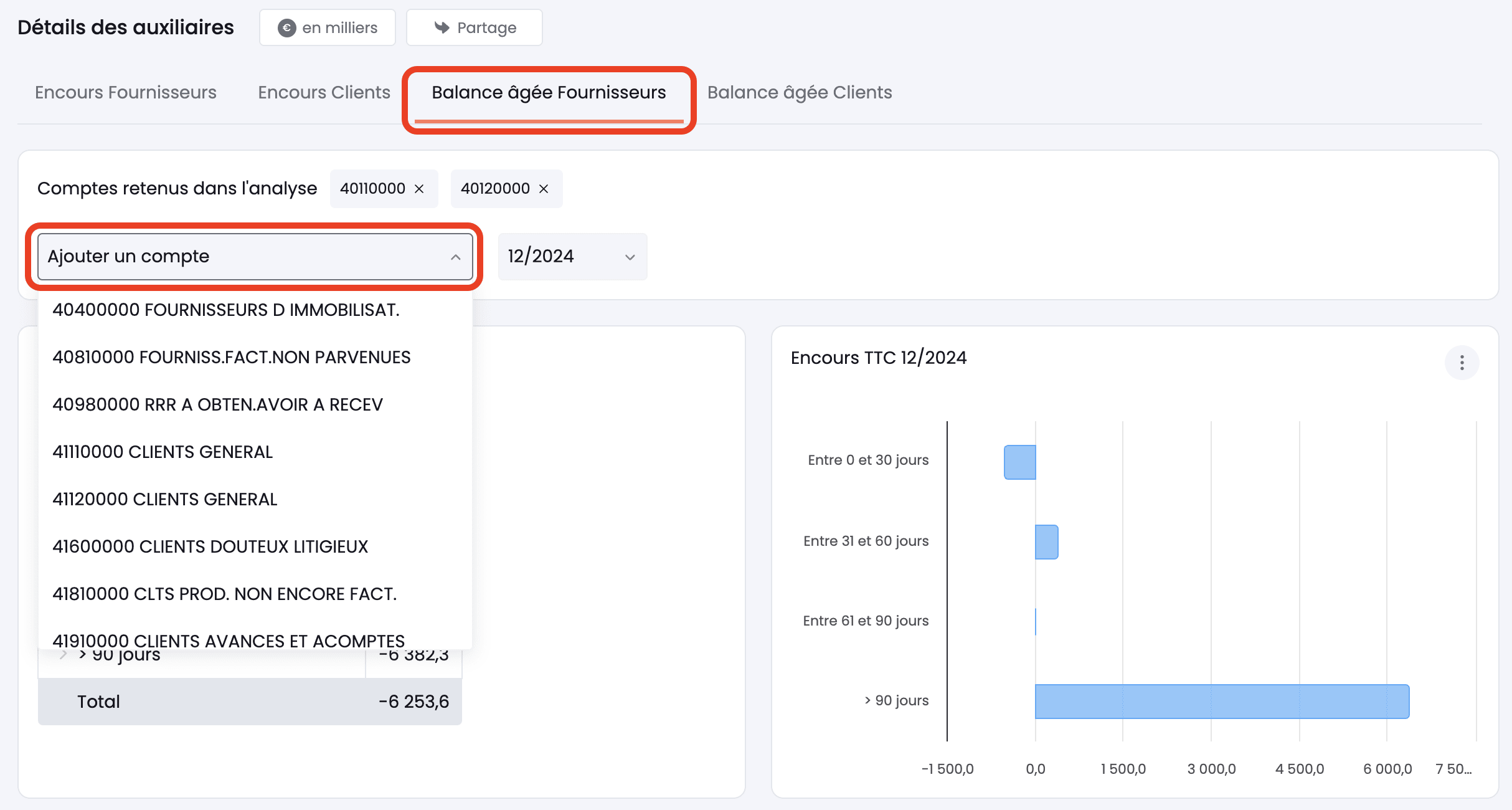The image size is (1512, 810).
Task: Open Balance âgée Clients tab
Action: 800,92
